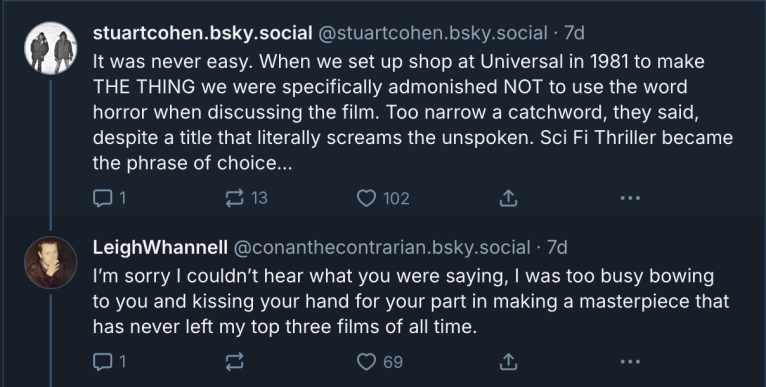Screen dimensions: 766x387
Task: Share LeighWhannell's post via share icon
Action: (x=508, y=362)
